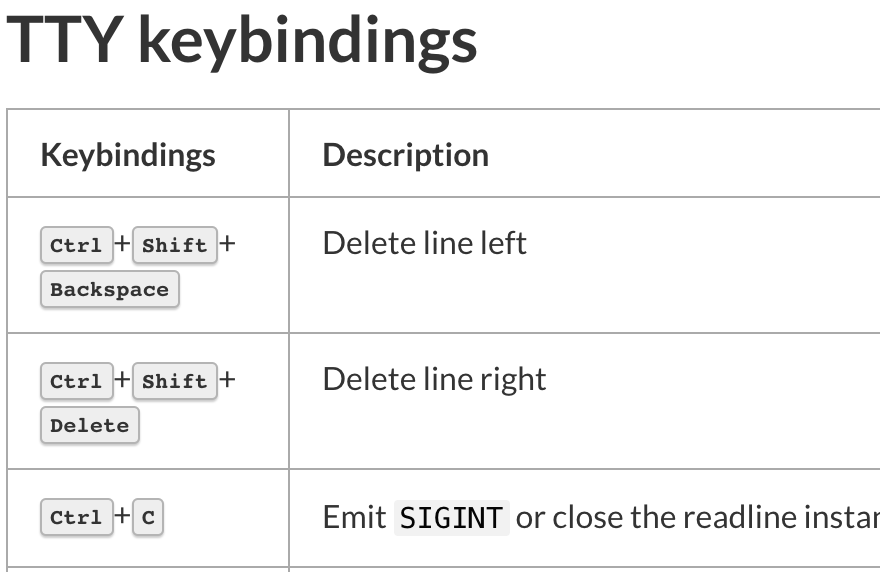Click Ctrl key in Delete line left row
Screen dimensions: 880x572
coord(76,245)
